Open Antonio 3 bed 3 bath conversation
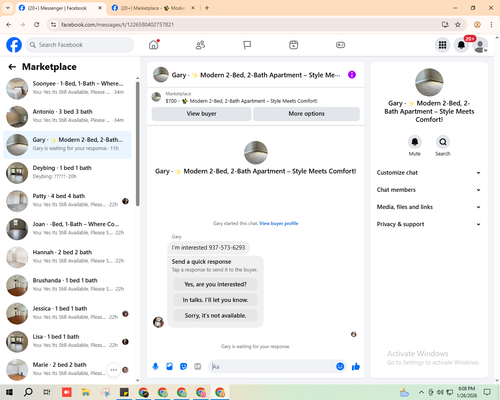 (x=68, y=117)
